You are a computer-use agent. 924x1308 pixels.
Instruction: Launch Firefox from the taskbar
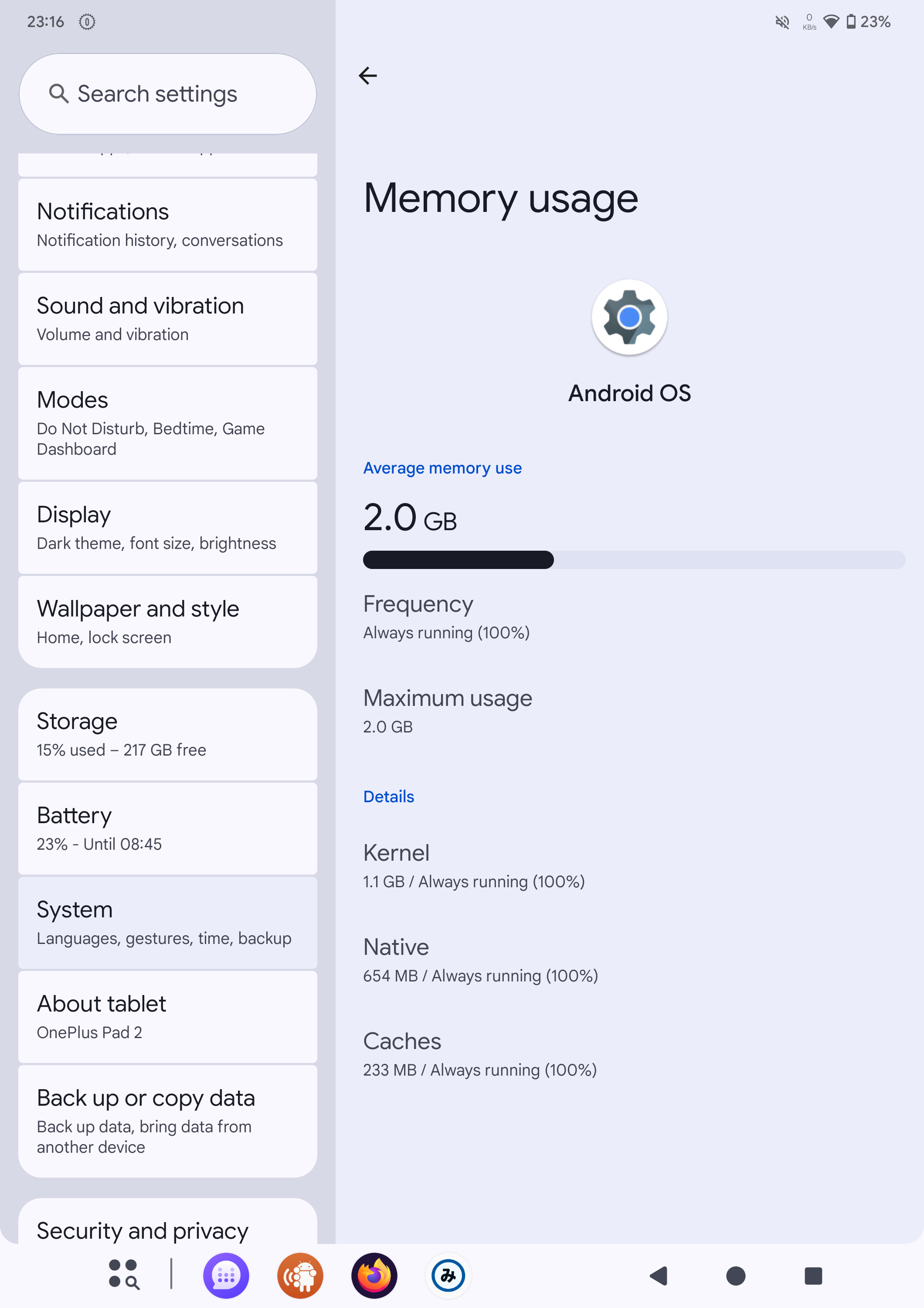(x=374, y=1276)
